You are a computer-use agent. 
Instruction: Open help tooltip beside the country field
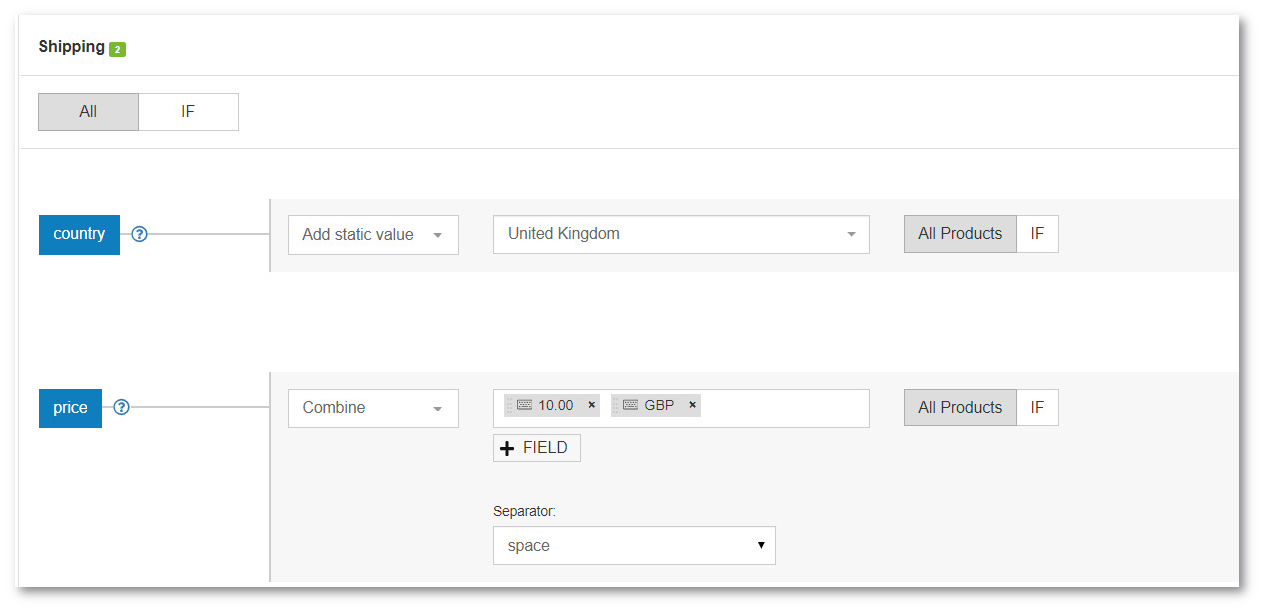[x=138, y=234]
